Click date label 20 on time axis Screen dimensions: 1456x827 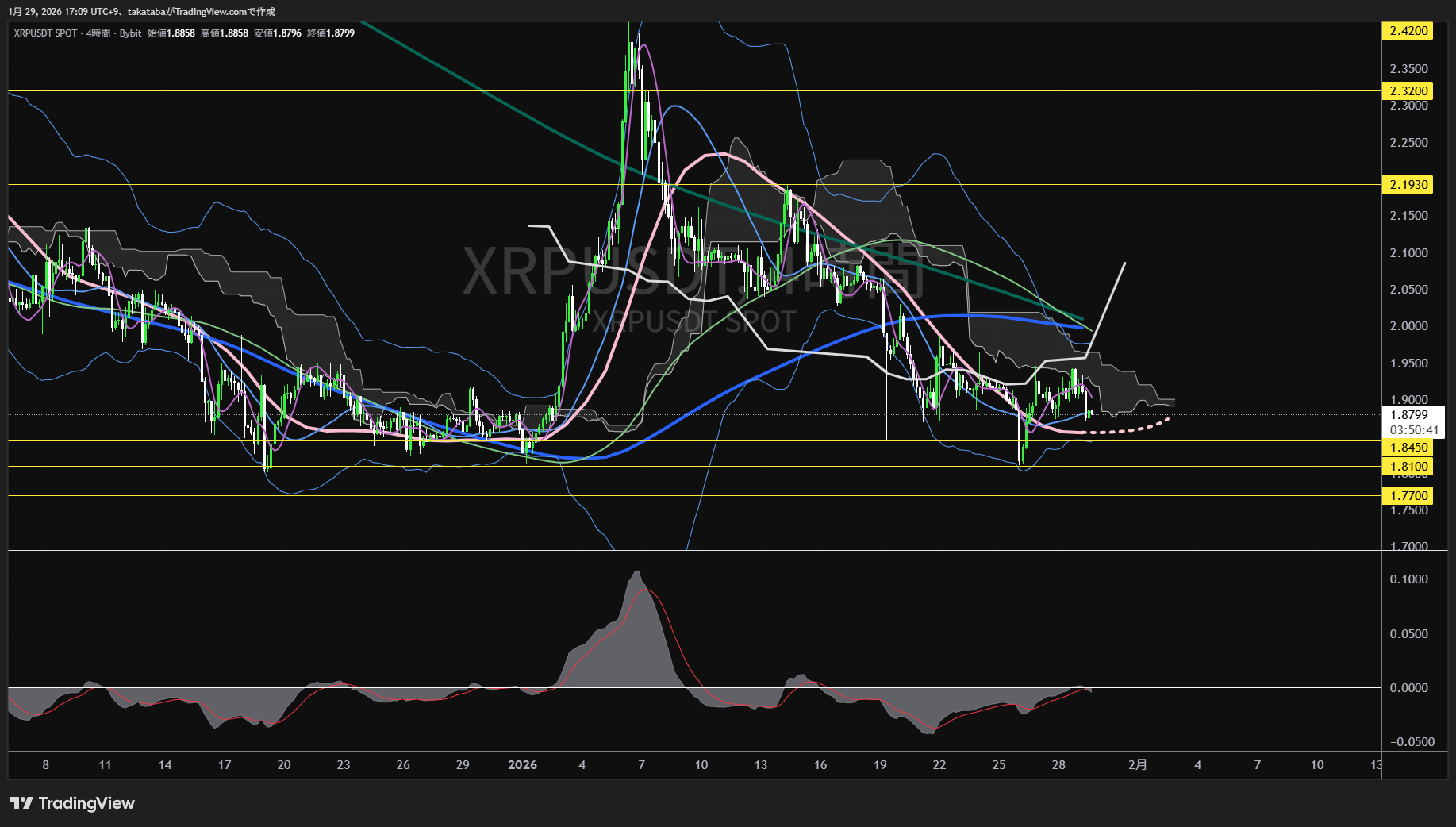[x=284, y=765]
